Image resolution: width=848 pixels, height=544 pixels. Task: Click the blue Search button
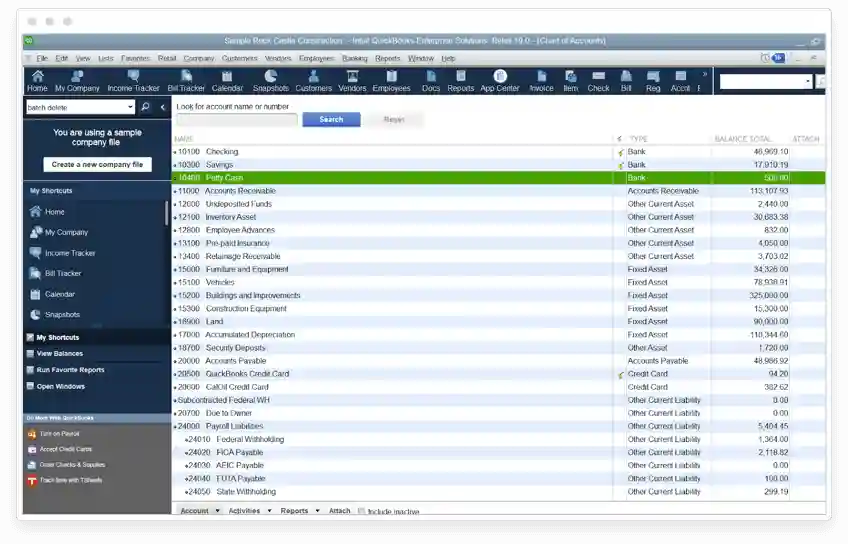[332, 119]
